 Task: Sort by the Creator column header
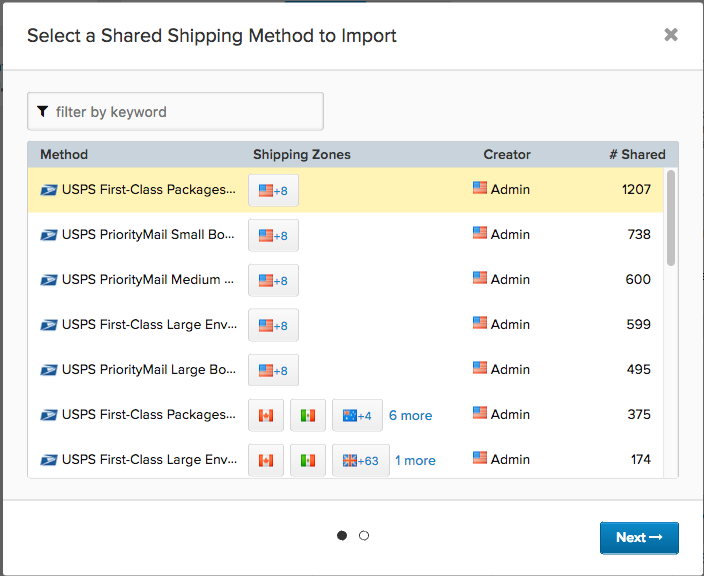tap(507, 154)
